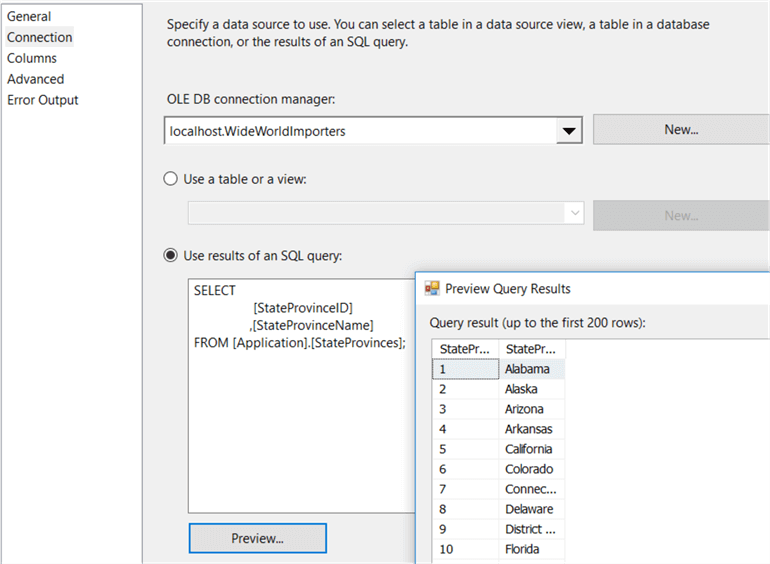770x564 pixels.
Task: Switch to the Connection page
Action: pyautogui.click(x=40, y=37)
